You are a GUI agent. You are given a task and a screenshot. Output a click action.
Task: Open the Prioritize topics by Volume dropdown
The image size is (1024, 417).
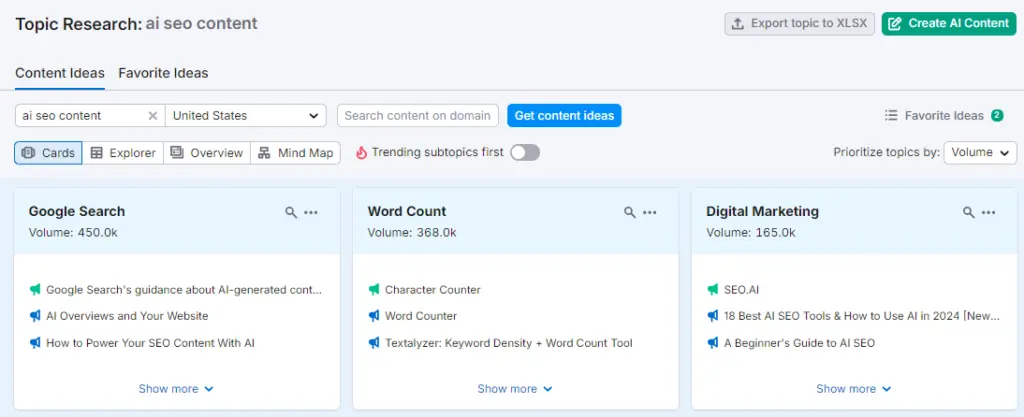pyautogui.click(x=979, y=152)
